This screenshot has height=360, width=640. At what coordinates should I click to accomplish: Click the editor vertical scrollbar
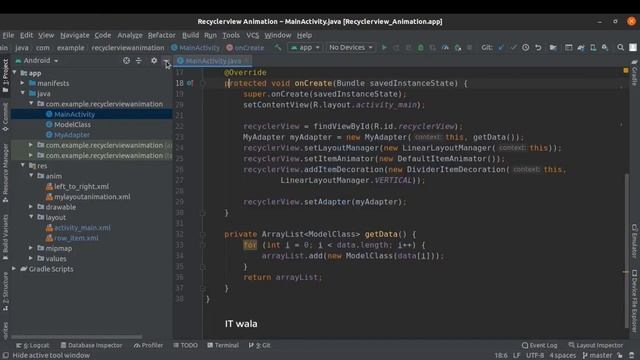click(627, 250)
